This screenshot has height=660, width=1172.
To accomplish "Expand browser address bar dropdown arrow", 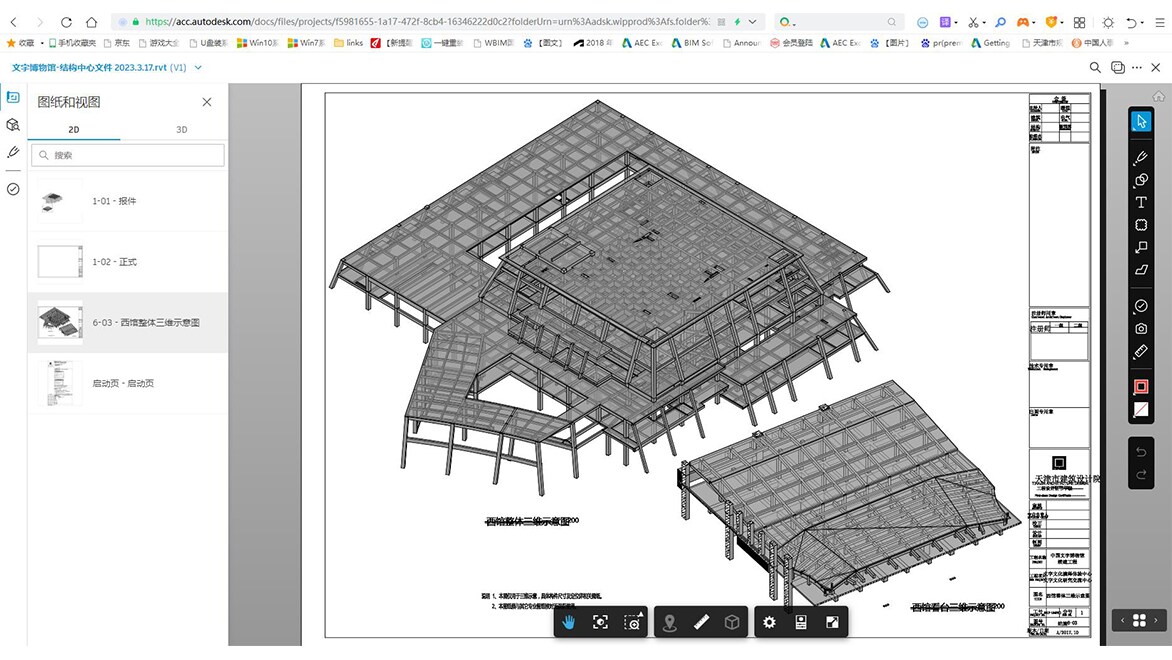I will [752, 22].
